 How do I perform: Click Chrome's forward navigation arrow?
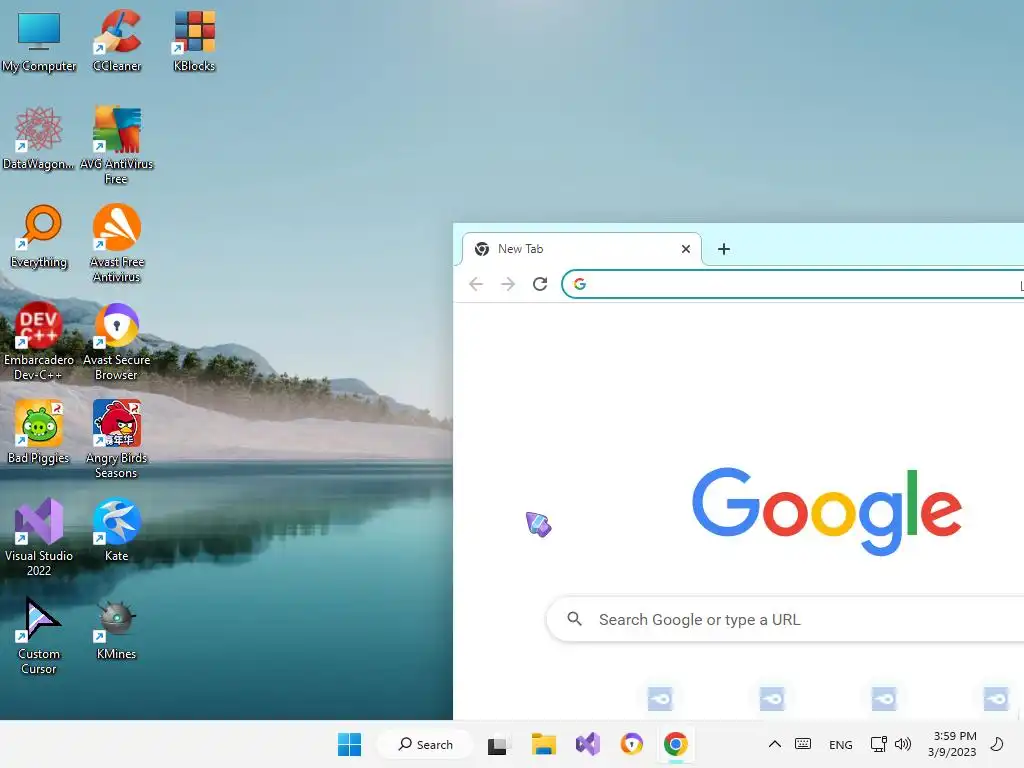coord(508,284)
